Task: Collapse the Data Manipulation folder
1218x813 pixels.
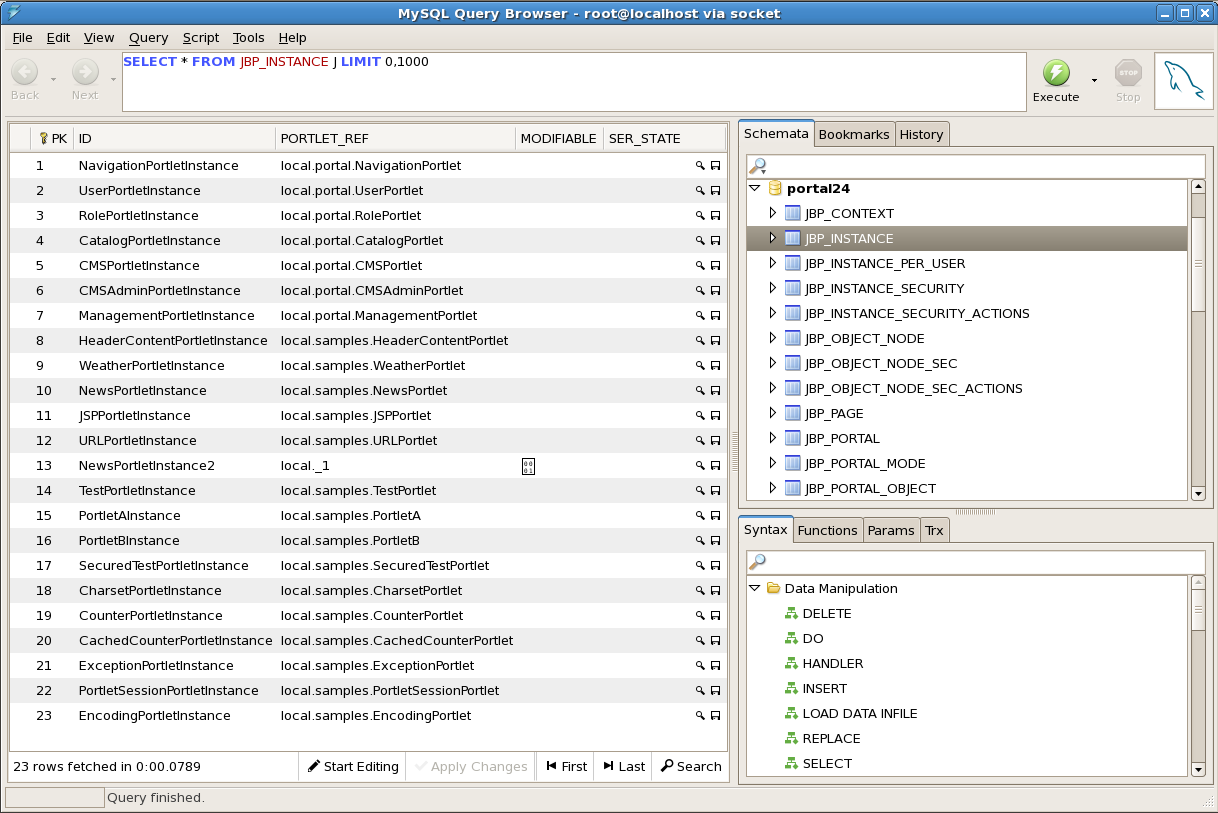Action: [755, 588]
